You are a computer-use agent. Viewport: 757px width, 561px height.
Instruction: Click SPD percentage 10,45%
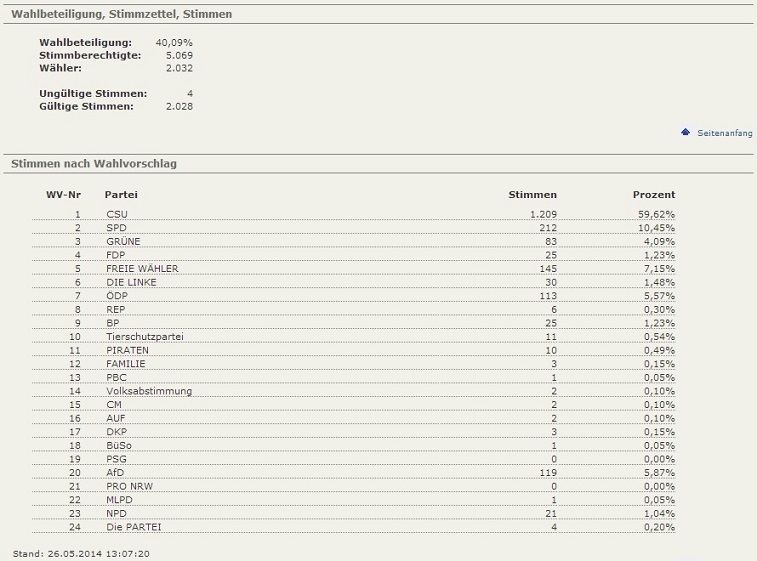[657, 228]
